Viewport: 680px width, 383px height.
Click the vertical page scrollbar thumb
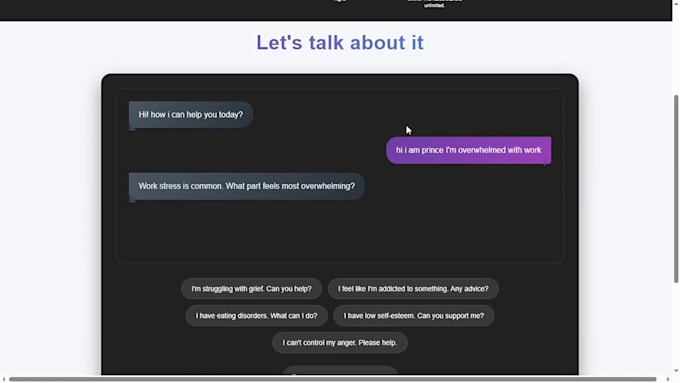tap(676, 189)
